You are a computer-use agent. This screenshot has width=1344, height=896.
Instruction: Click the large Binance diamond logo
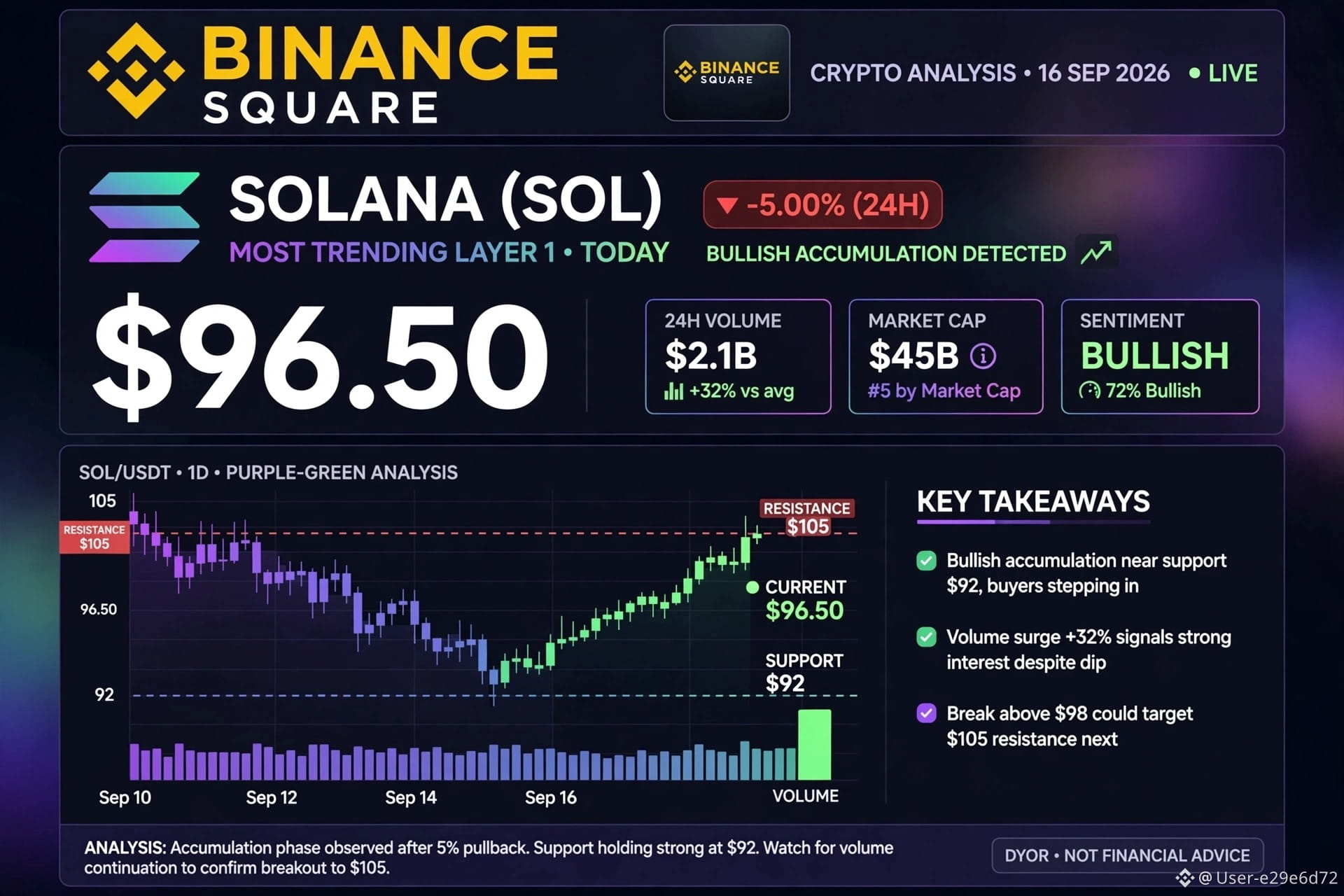[136, 71]
